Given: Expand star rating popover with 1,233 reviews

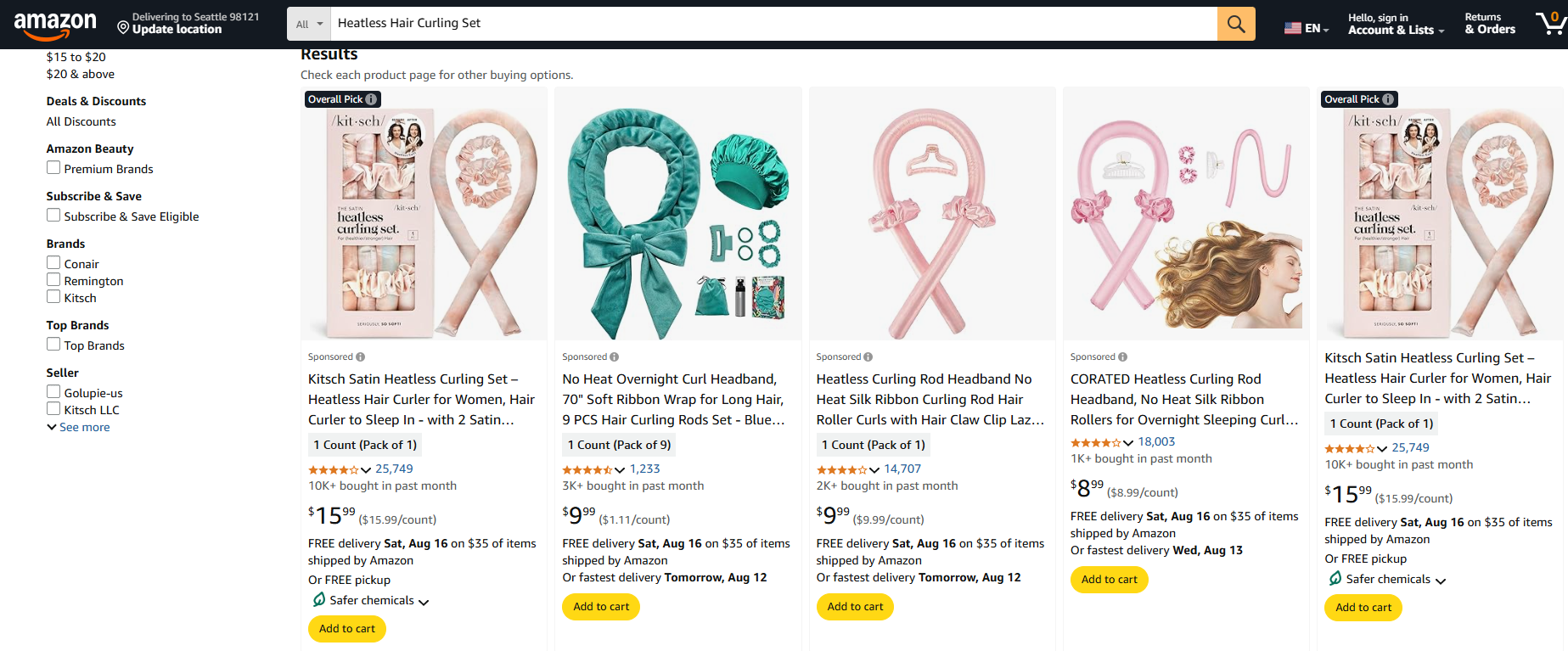Looking at the screenshot, I should pos(620,469).
